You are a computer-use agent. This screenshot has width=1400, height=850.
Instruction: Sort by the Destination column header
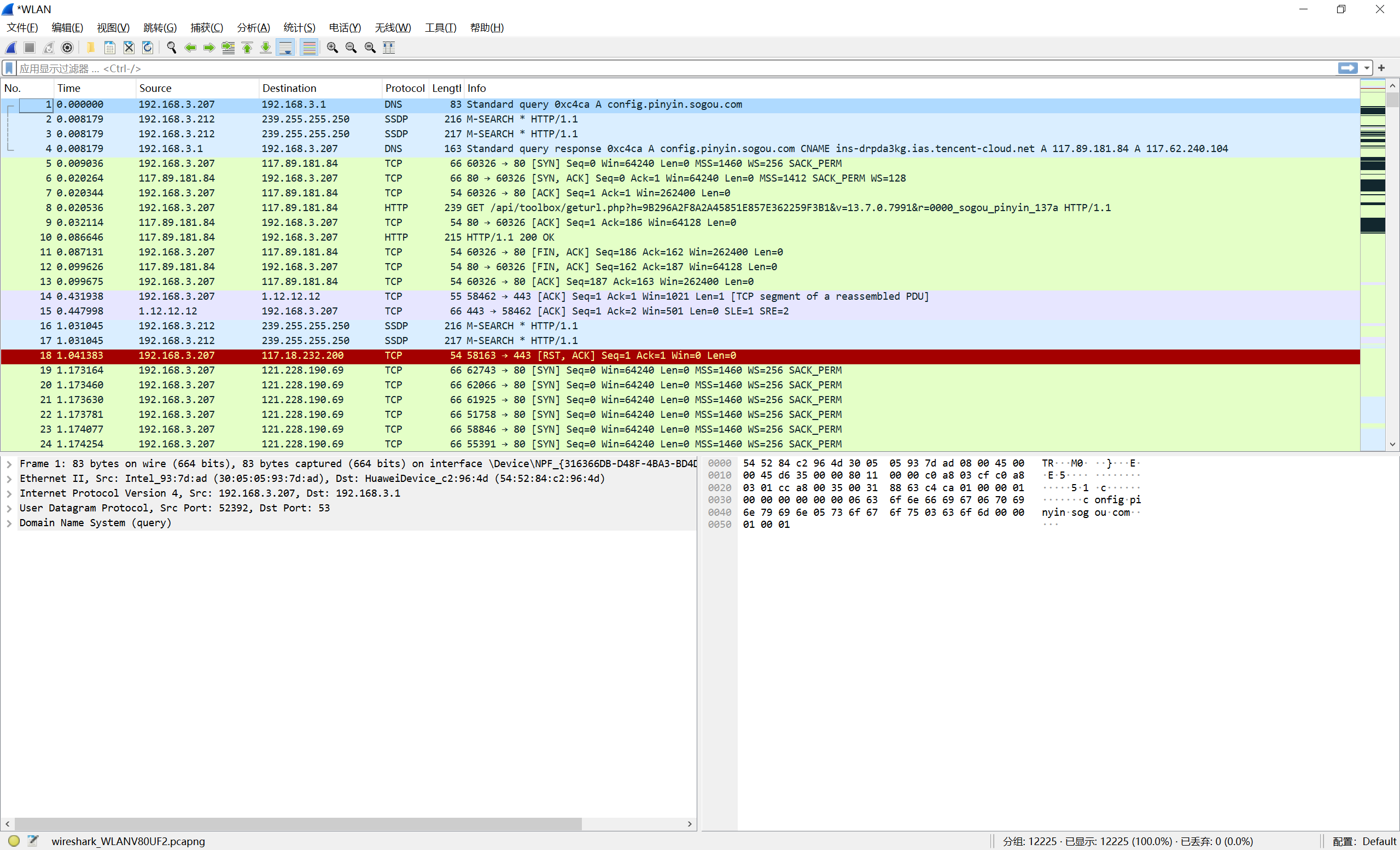pos(320,88)
